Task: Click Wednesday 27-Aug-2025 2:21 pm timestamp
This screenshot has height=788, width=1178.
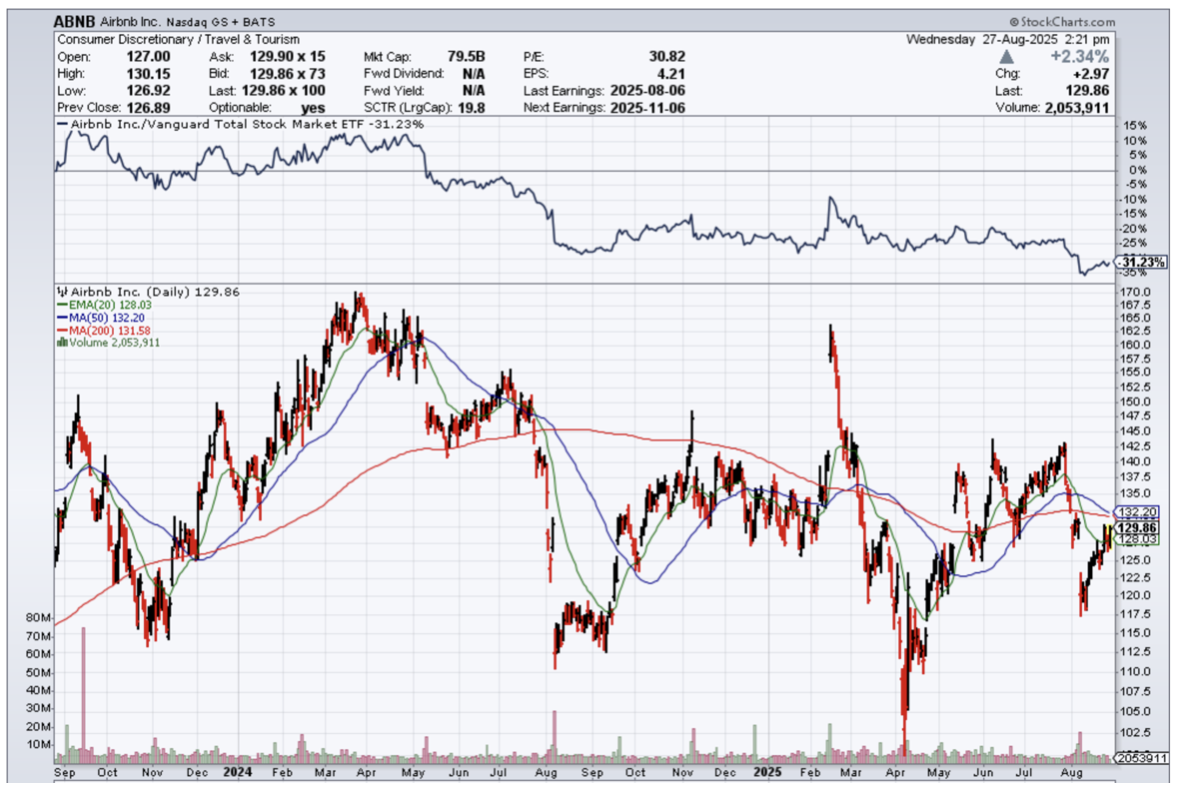Action: click(1007, 39)
